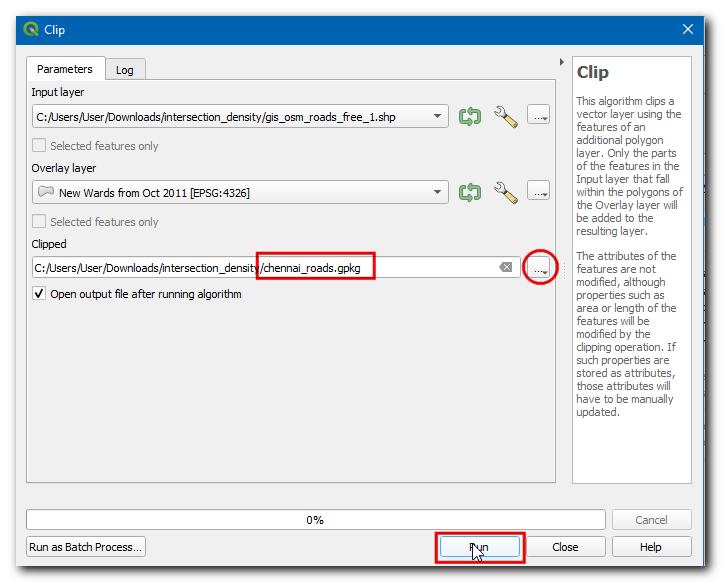Expand the Overlay layer dropdown list
This screenshot has height=583, width=722.
[438, 192]
